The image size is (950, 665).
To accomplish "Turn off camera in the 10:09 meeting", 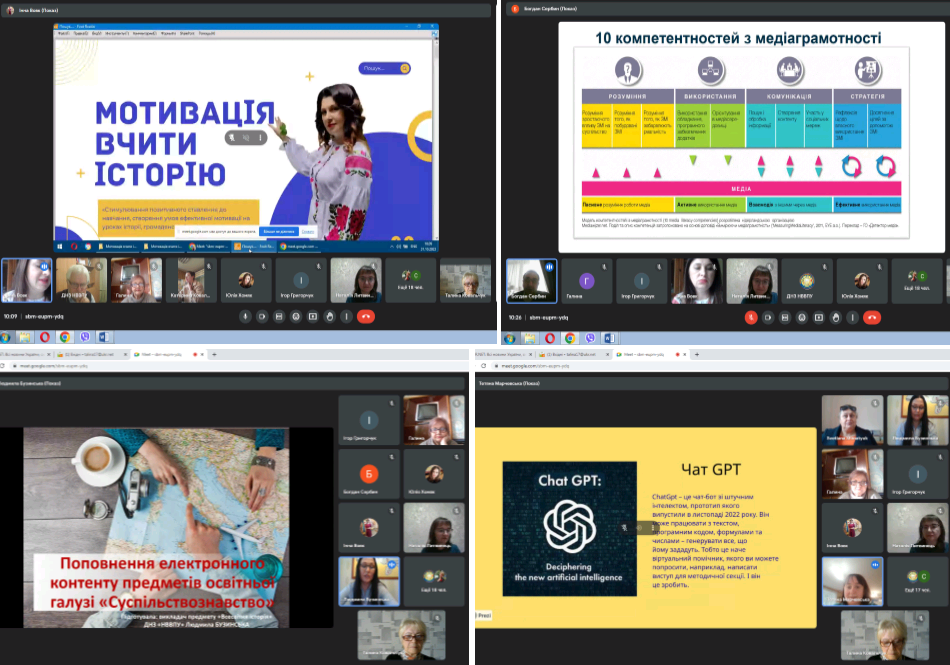I will (262, 316).
